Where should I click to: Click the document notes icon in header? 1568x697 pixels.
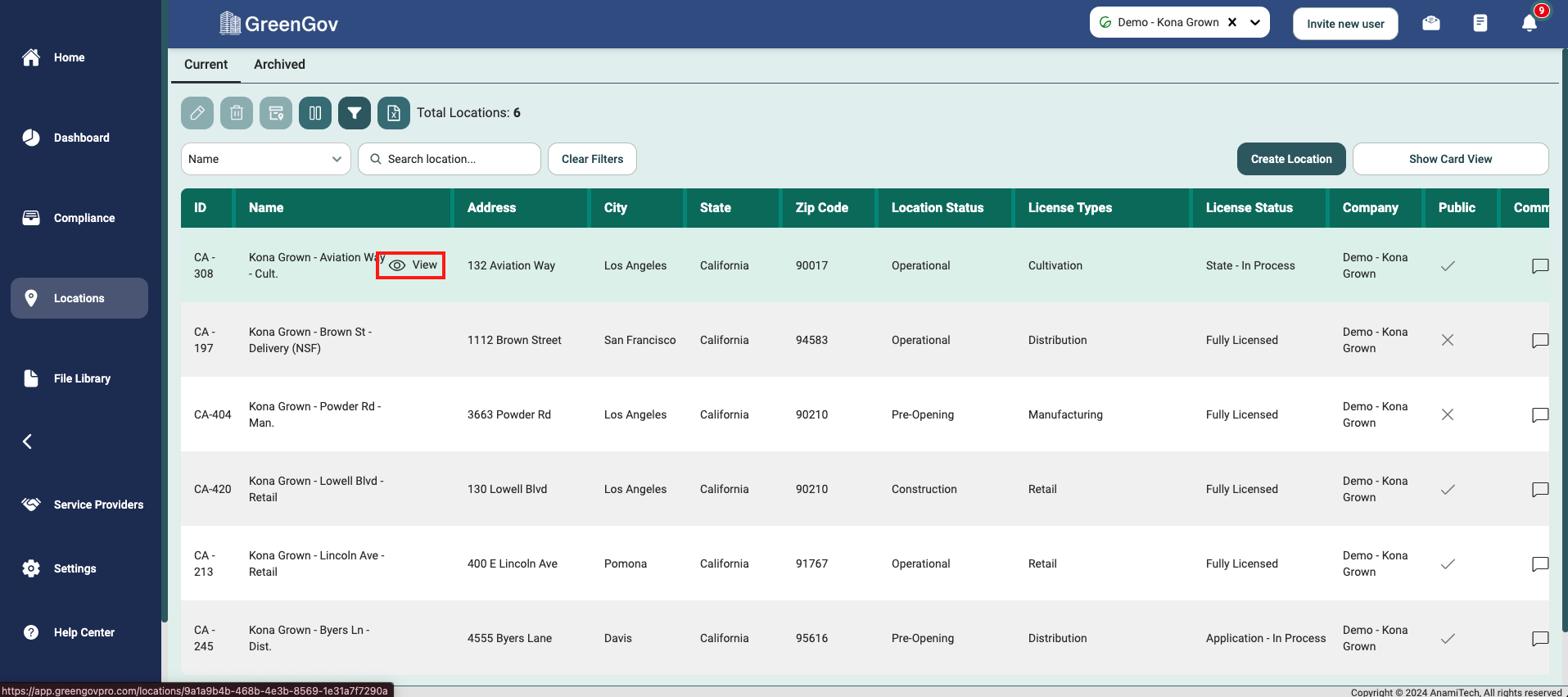click(1480, 23)
